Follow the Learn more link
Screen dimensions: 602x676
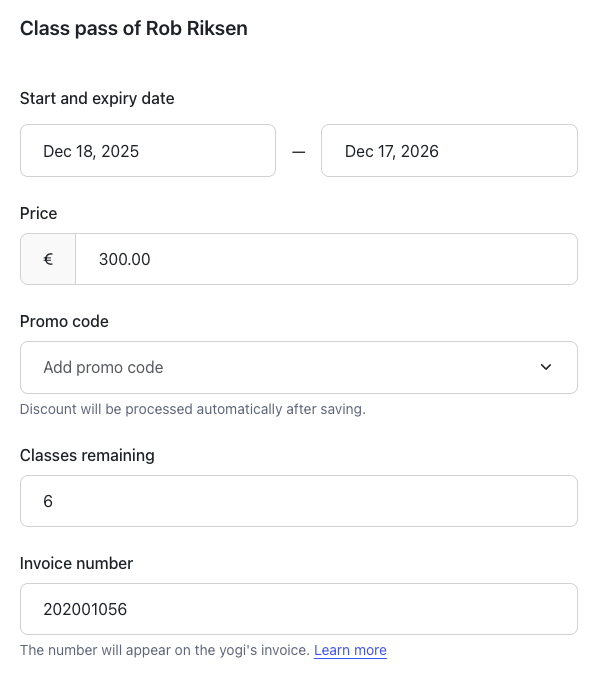point(350,650)
